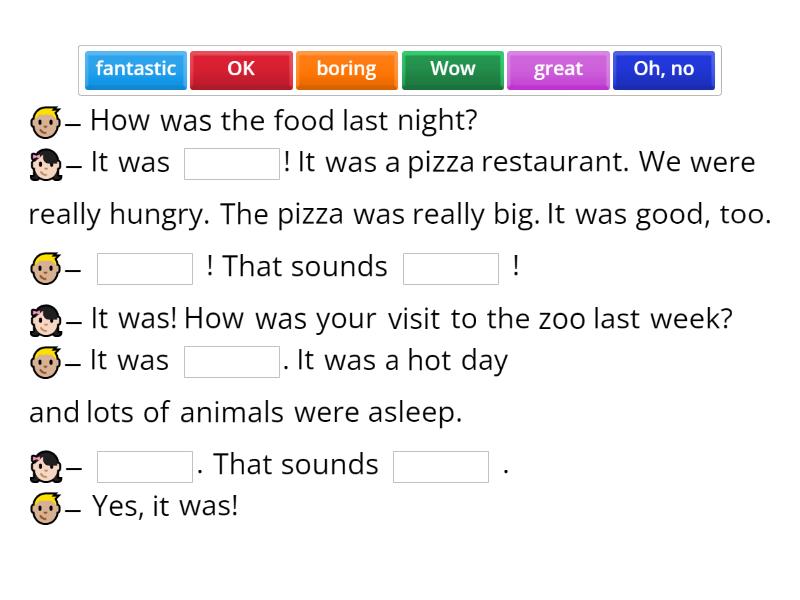The width and height of the screenshot is (800, 600).
Task: Click the blank before 'It was a hot day'
Action: point(232,362)
